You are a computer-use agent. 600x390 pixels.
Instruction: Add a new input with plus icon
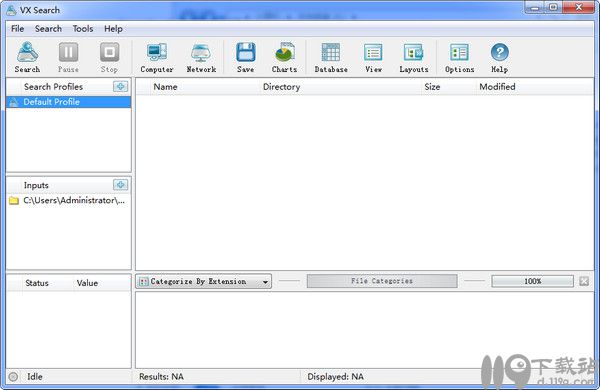121,185
